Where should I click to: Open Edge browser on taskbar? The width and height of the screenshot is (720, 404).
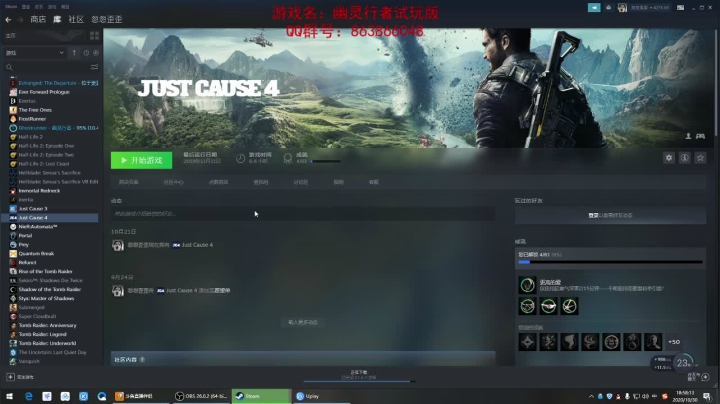(x=28, y=396)
